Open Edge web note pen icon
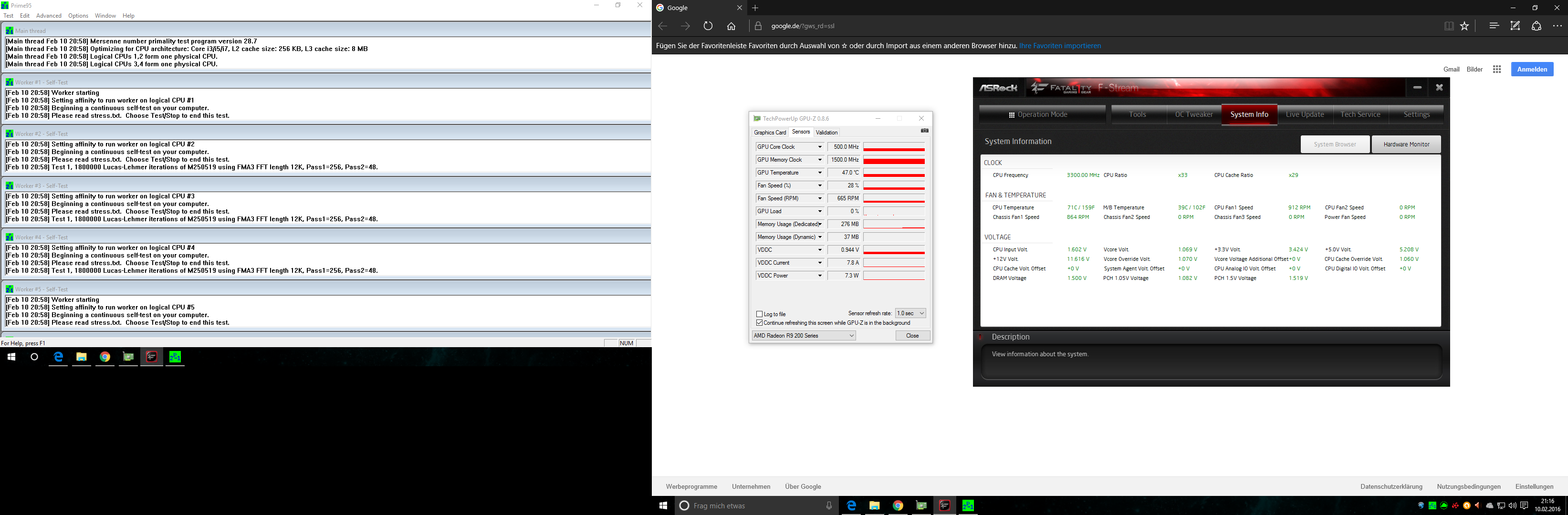 pos(1515,26)
